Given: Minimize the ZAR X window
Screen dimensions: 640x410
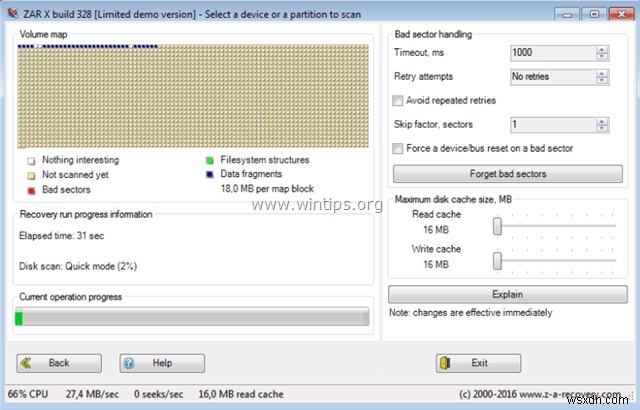Looking at the screenshot, I should pyautogui.click(x=567, y=14).
